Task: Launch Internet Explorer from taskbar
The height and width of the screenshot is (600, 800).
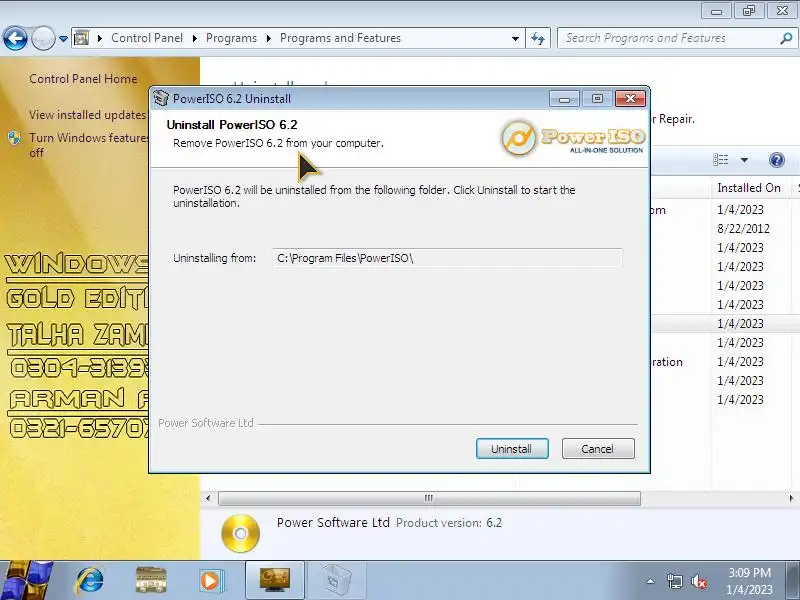Action: (90, 580)
